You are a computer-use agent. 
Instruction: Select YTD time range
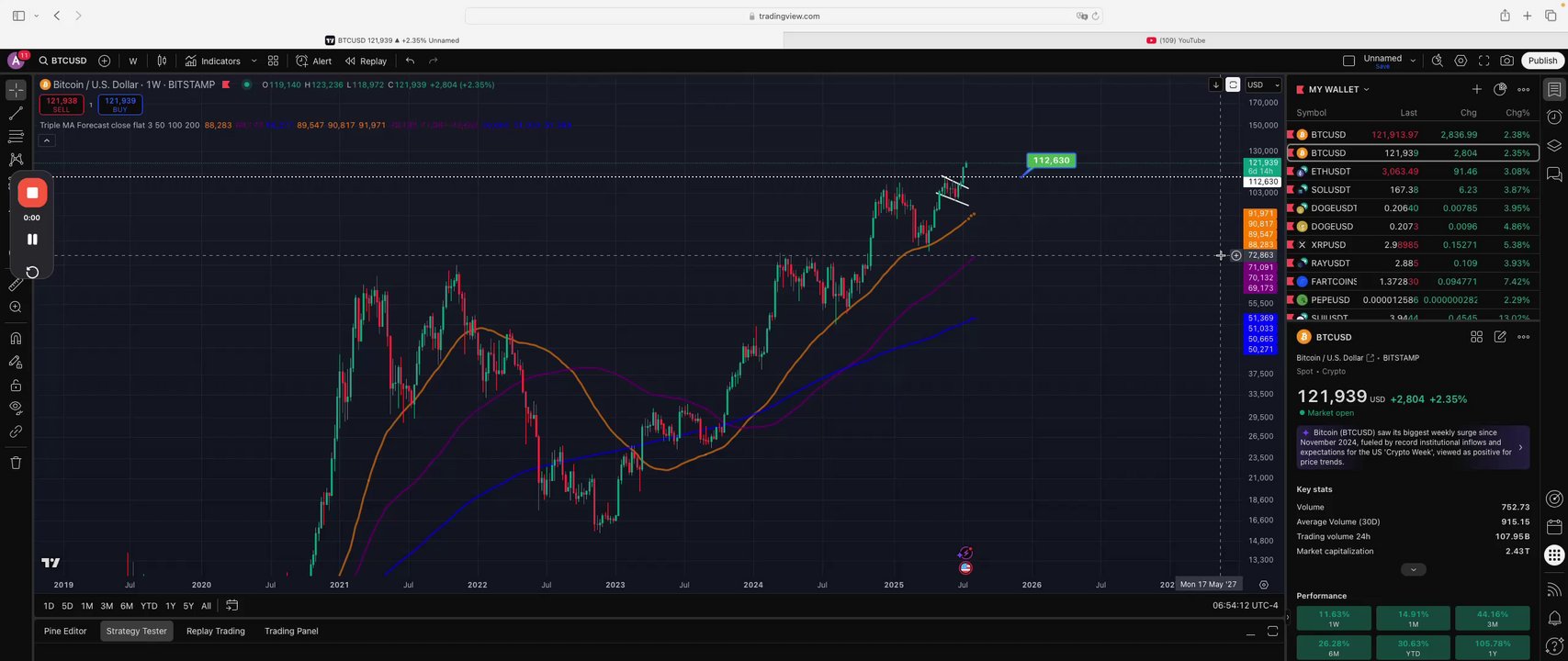coord(149,606)
